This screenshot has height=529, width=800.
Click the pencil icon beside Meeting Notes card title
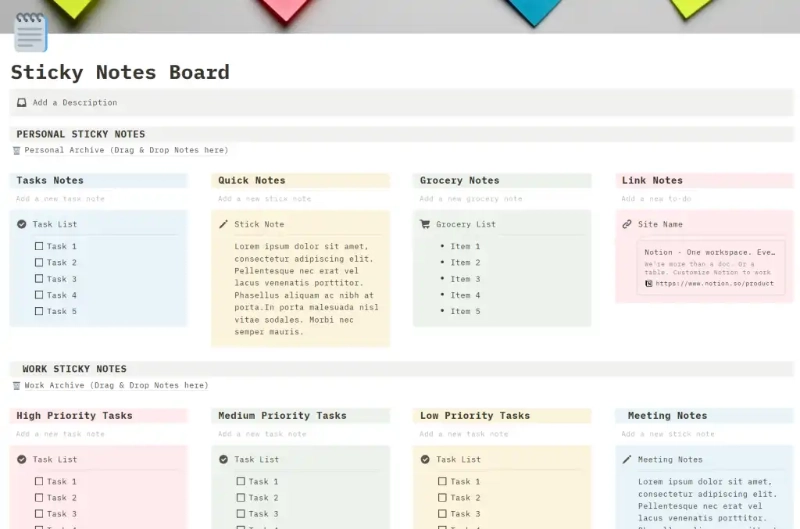[x=627, y=459]
